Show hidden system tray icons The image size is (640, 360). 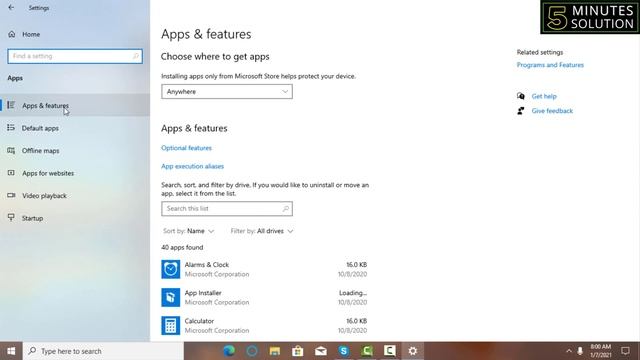[569, 351]
